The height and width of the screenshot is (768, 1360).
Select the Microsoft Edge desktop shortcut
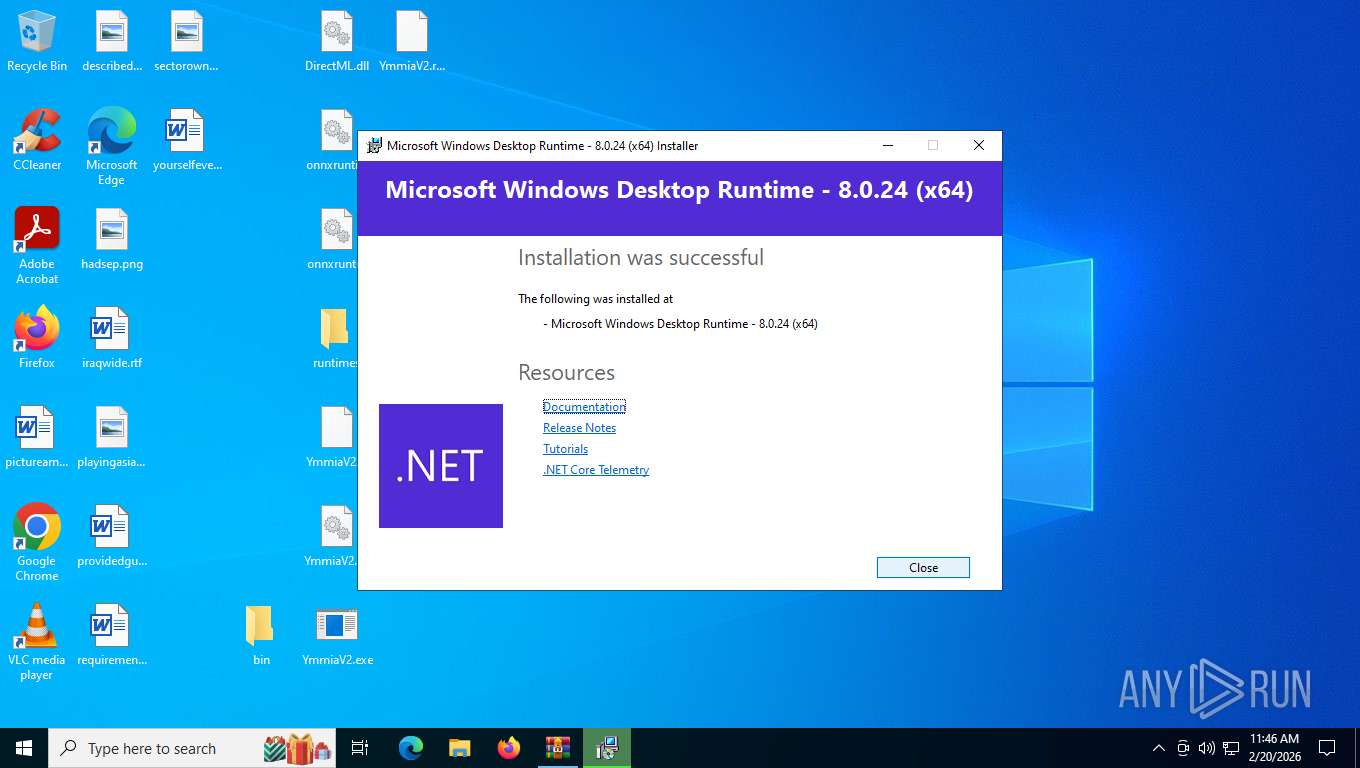pyautogui.click(x=111, y=147)
